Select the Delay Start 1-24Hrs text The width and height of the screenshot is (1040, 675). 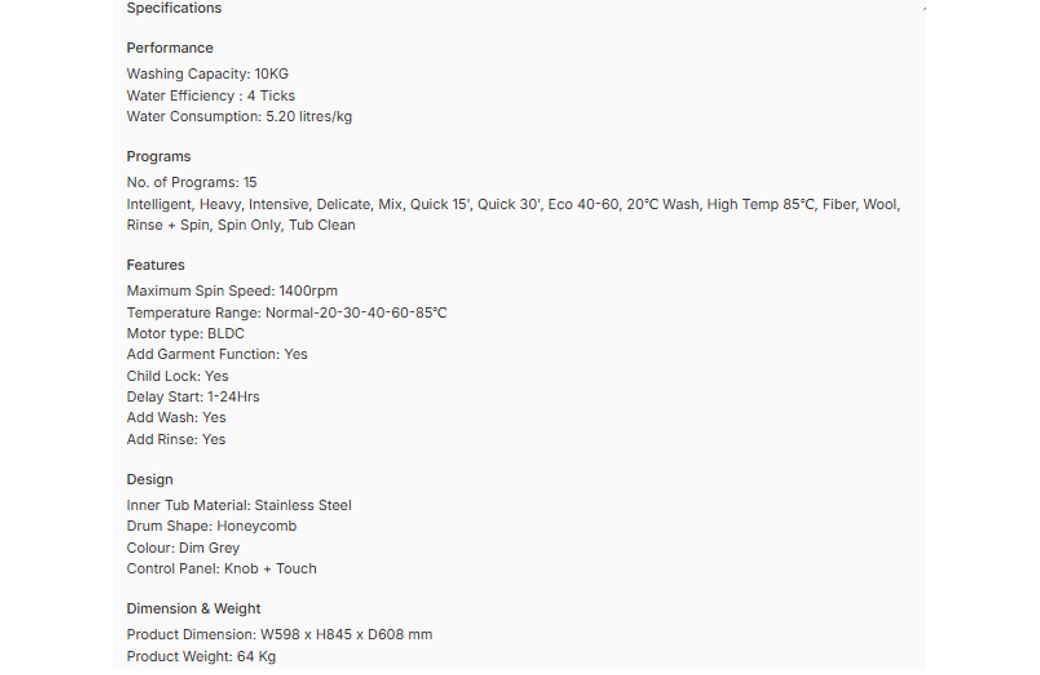click(193, 397)
